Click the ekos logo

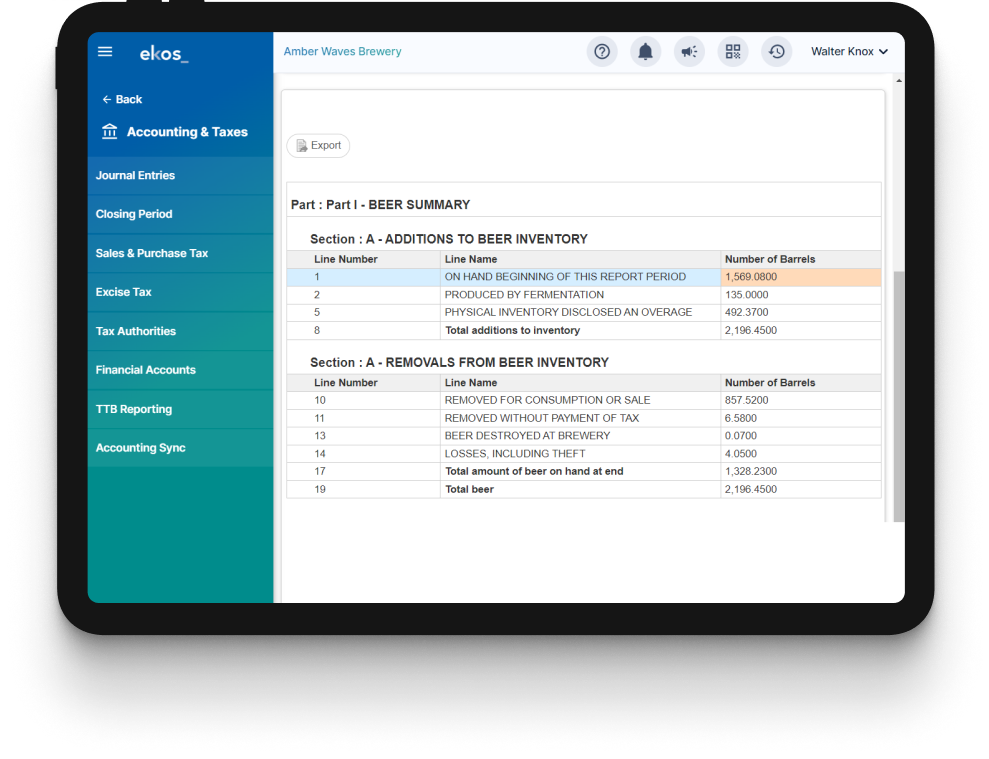coord(164,54)
